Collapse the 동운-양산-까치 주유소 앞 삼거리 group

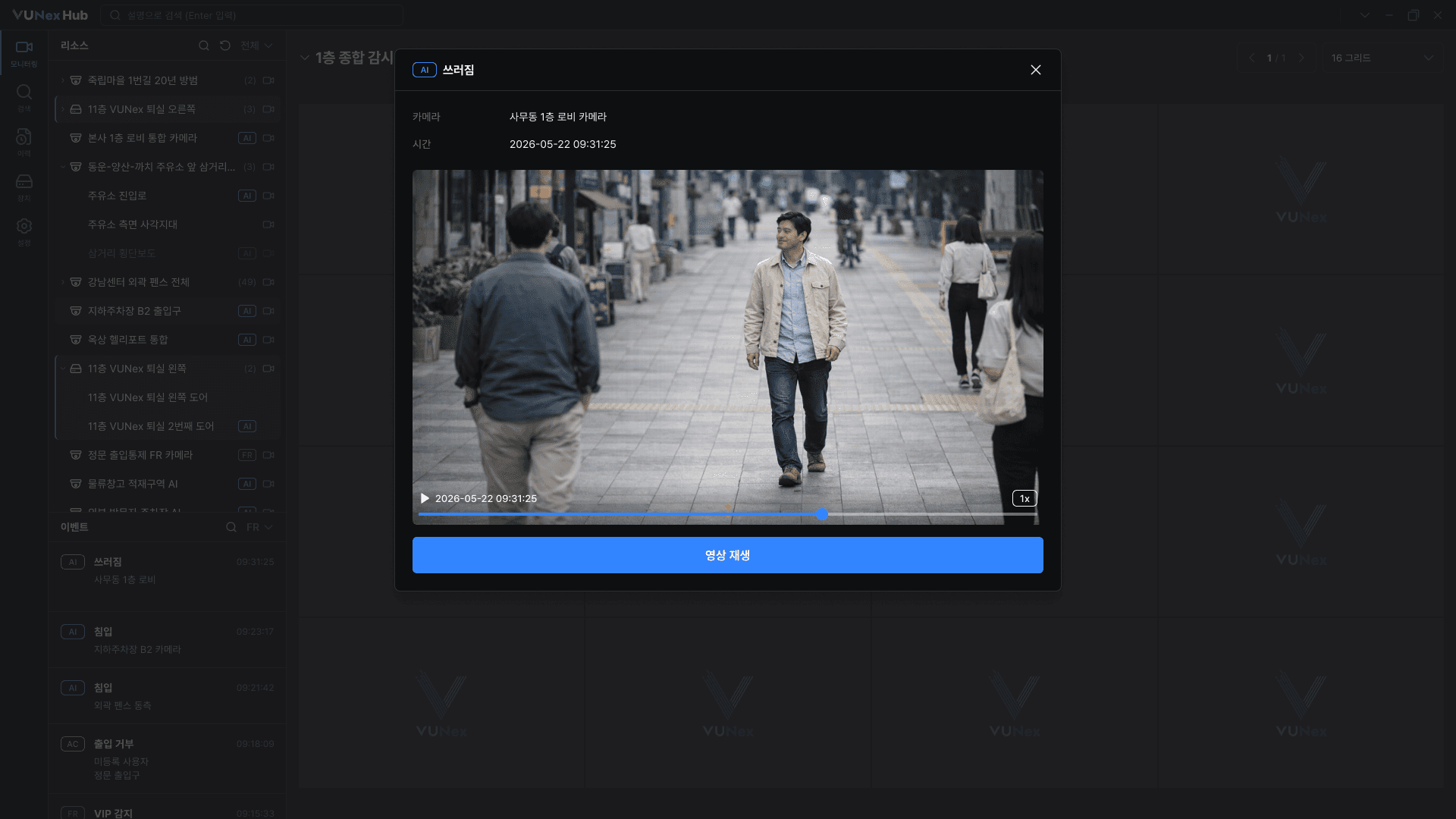62,167
